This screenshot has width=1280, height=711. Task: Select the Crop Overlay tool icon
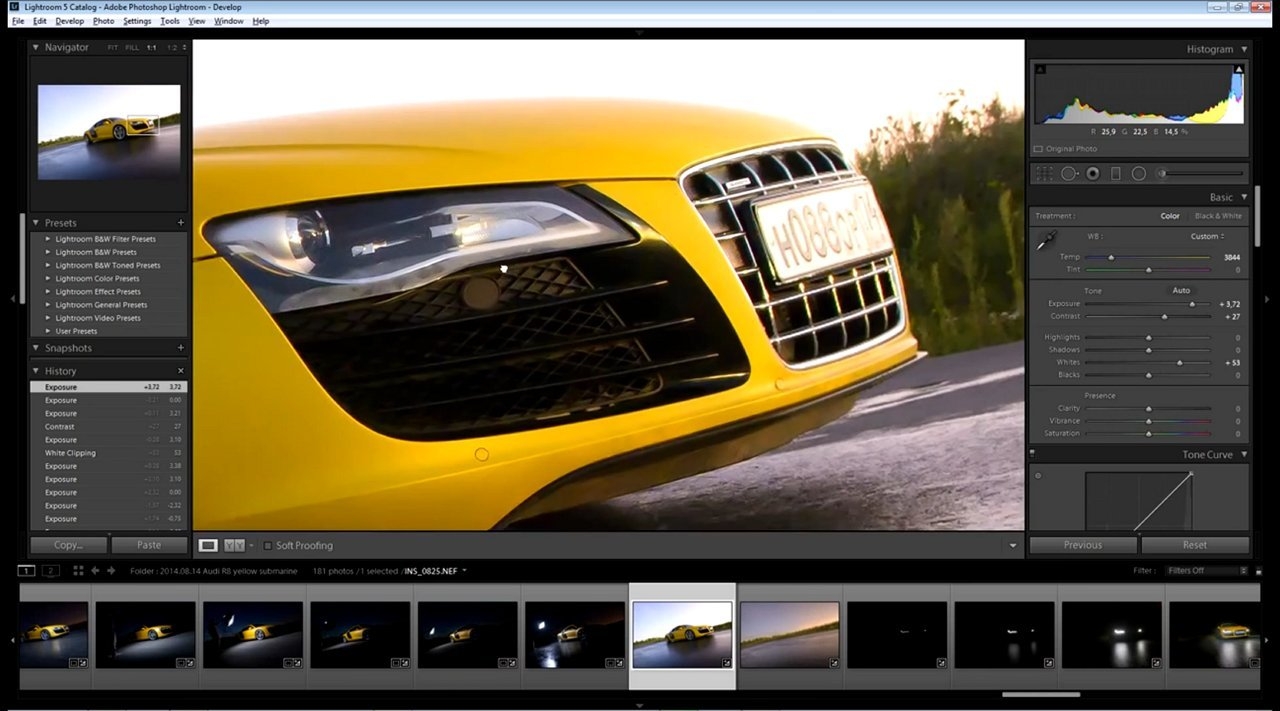pos(1044,174)
